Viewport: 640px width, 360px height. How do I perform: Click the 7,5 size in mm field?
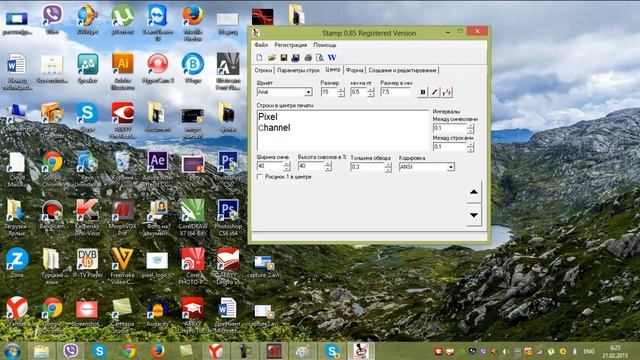(395, 92)
